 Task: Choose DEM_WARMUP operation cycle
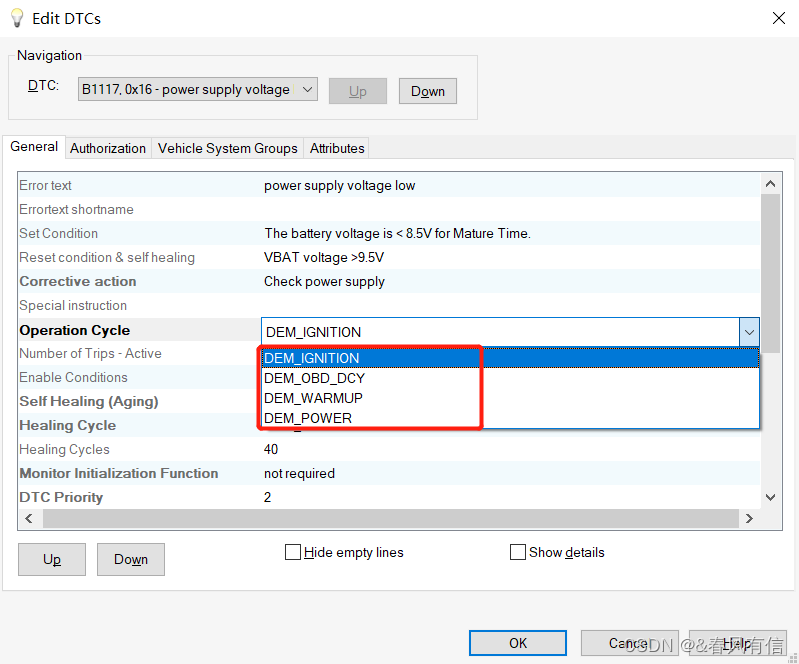tap(510, 398)
